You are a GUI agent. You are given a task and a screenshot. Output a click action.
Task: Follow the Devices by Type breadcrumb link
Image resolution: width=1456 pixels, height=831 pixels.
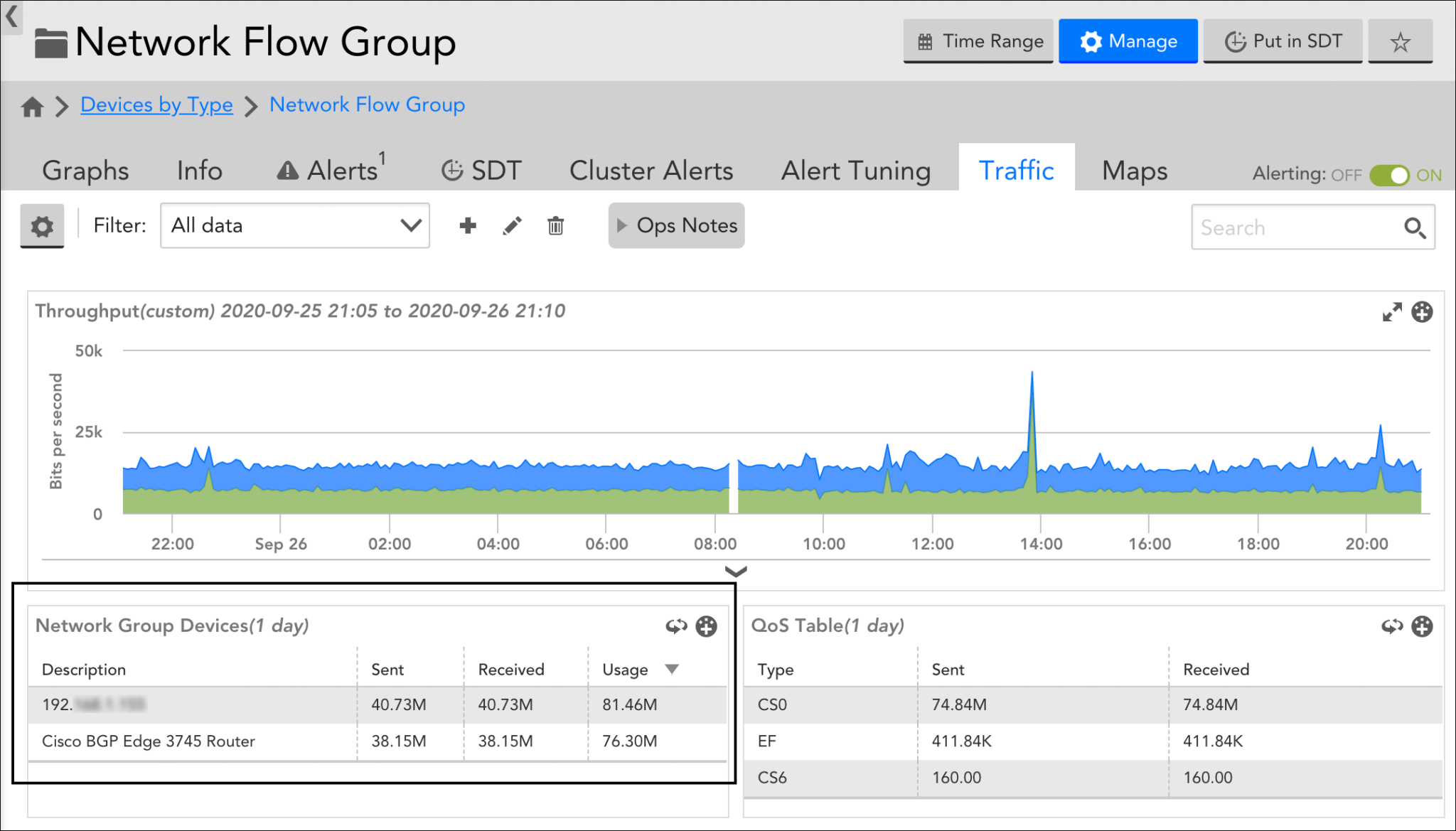click(x=156, y=104)
